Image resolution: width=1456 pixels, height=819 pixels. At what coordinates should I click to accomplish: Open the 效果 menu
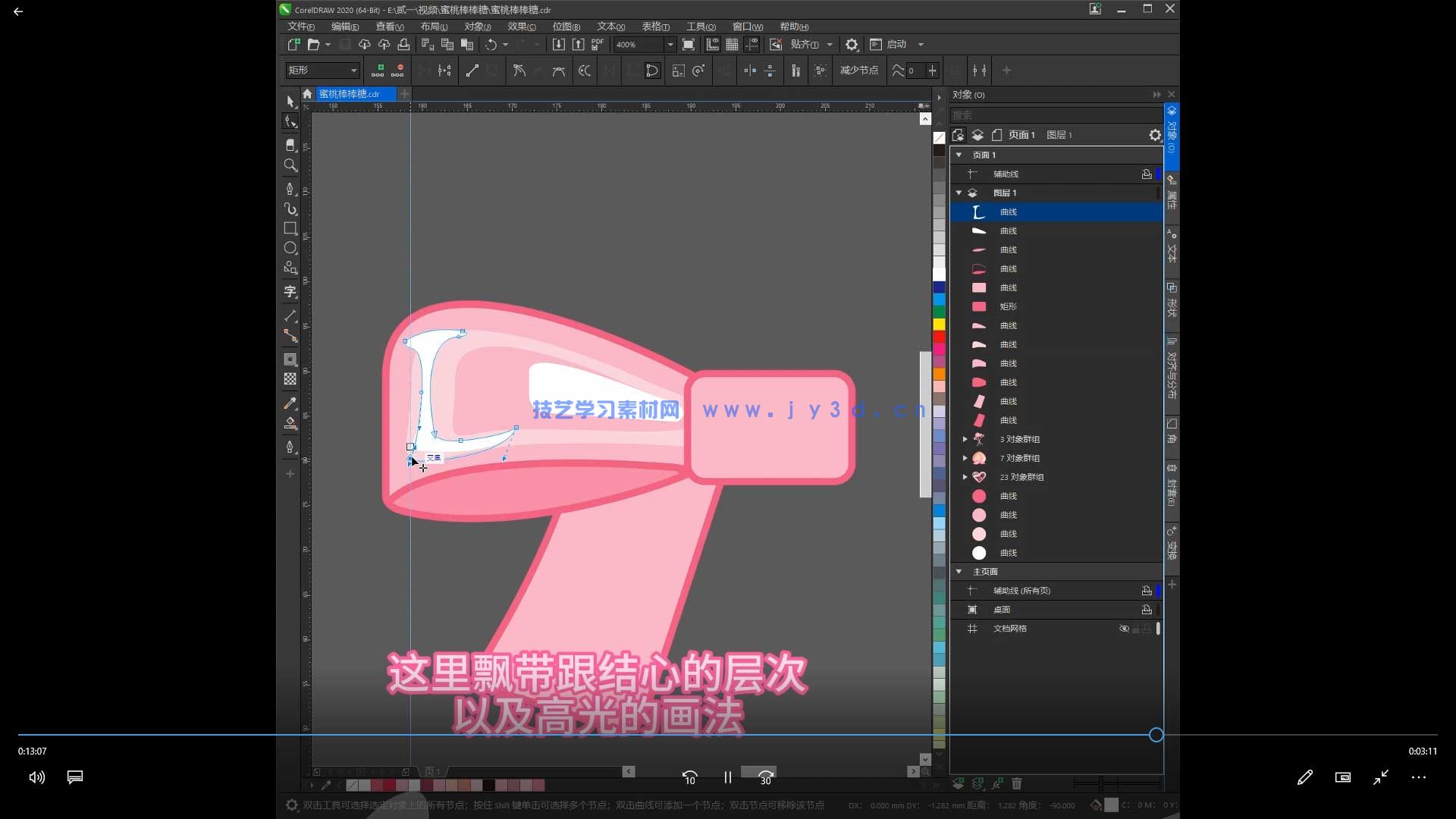pyautogui.click(x=520, y=26)
